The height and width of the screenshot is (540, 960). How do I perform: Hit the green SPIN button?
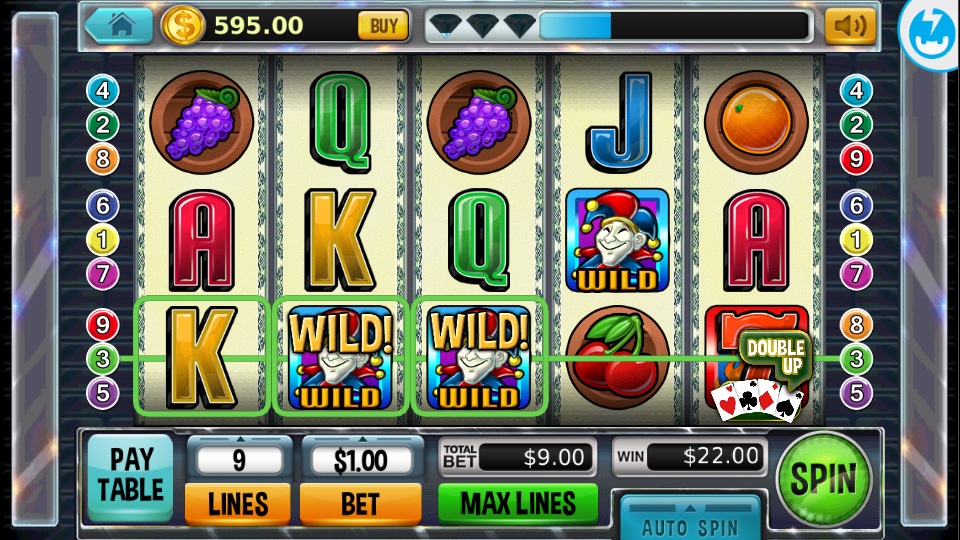click(x=823, y=479)
